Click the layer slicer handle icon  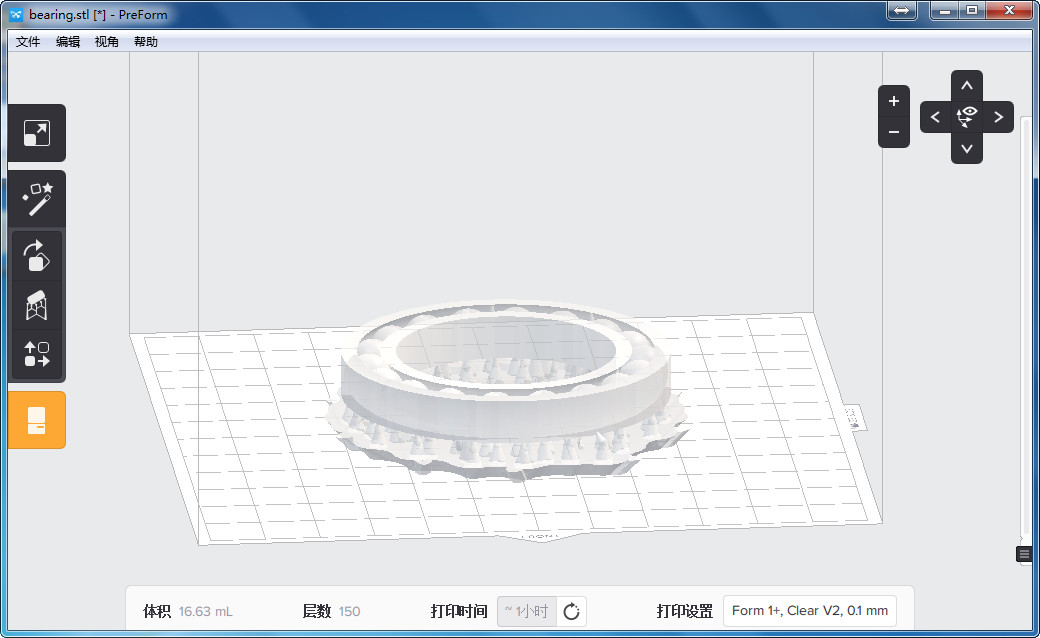click(1024, 554)
